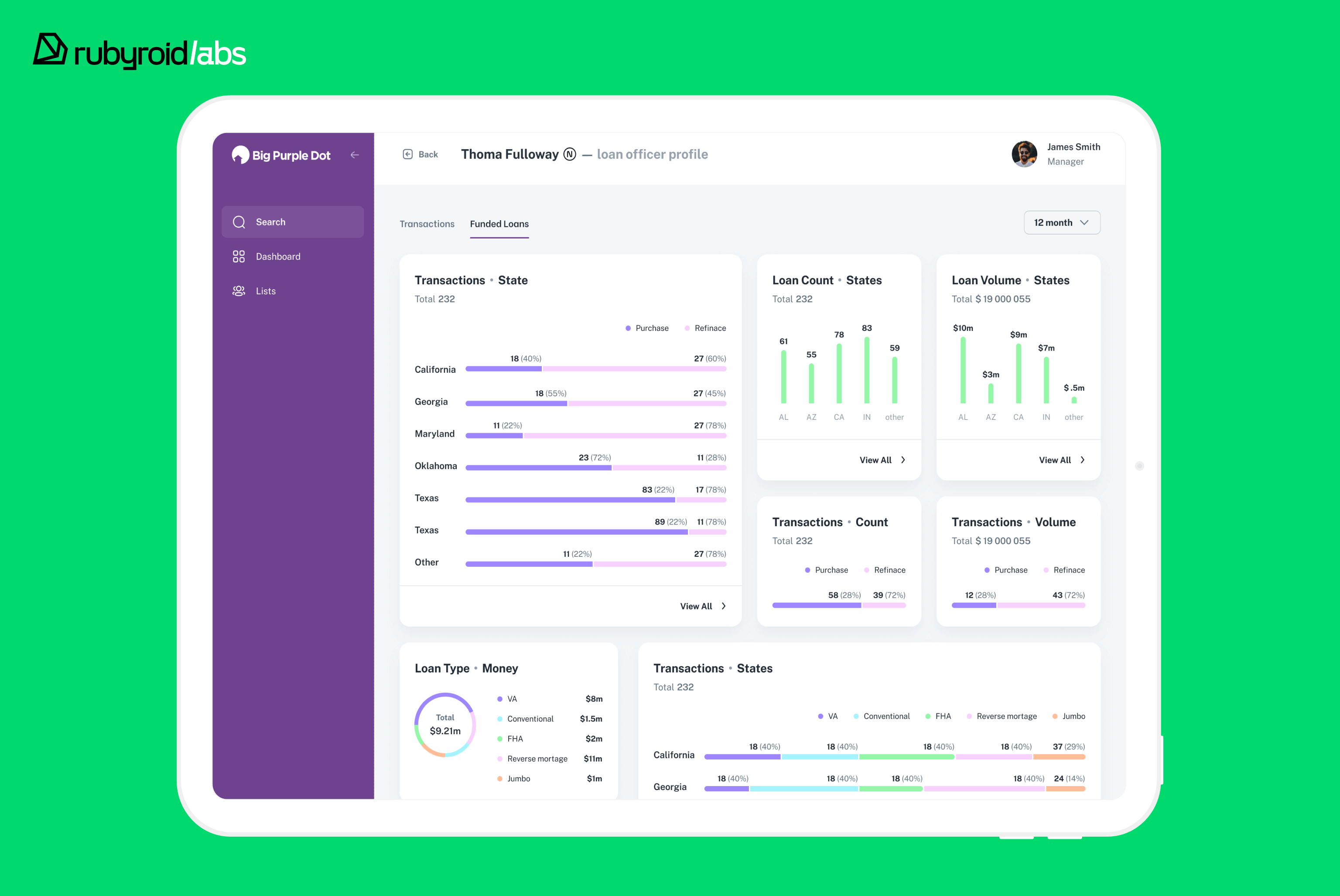Click the Back arrow icon in header

coord(407,154)
